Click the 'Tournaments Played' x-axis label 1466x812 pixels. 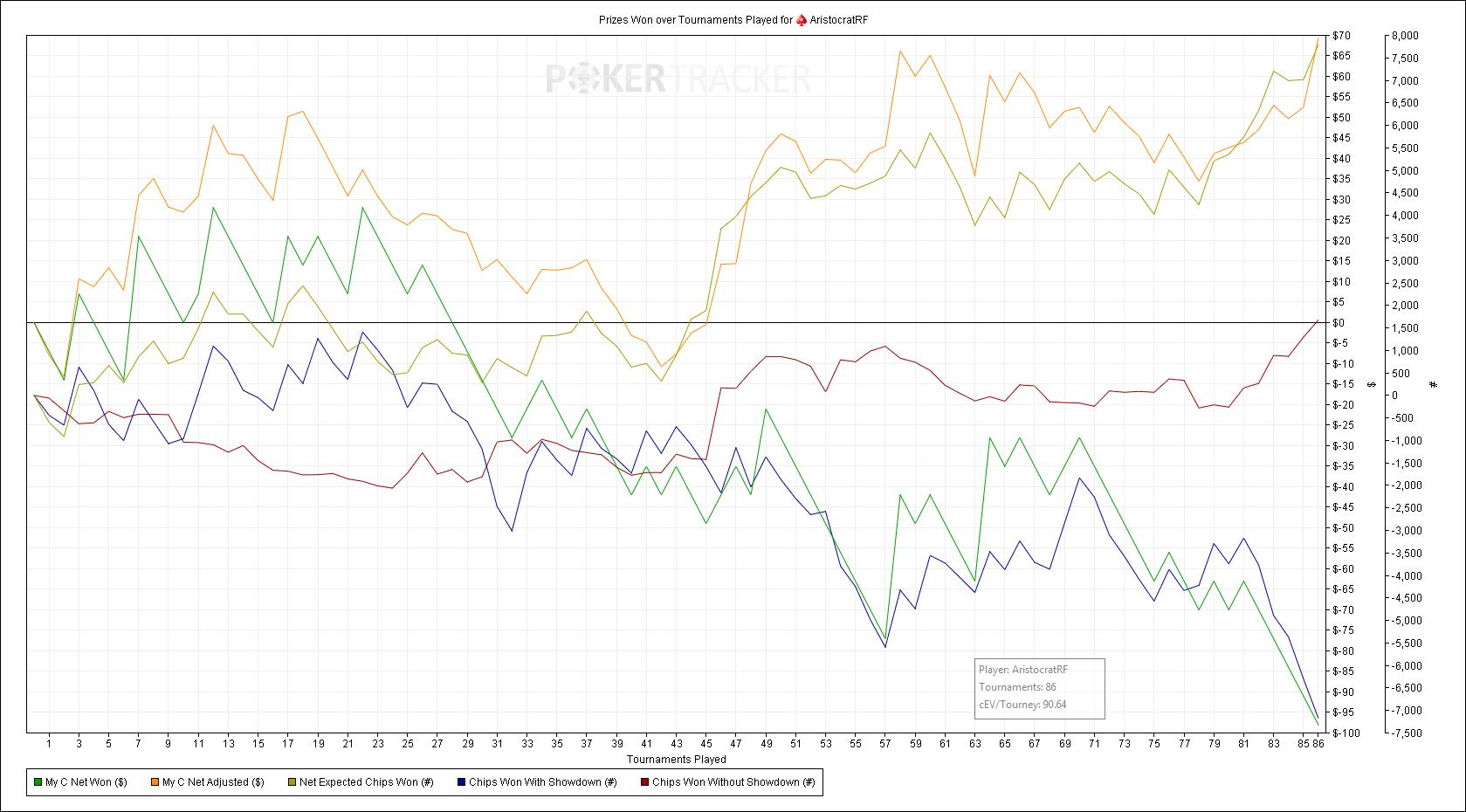click(x=676, y=760)
